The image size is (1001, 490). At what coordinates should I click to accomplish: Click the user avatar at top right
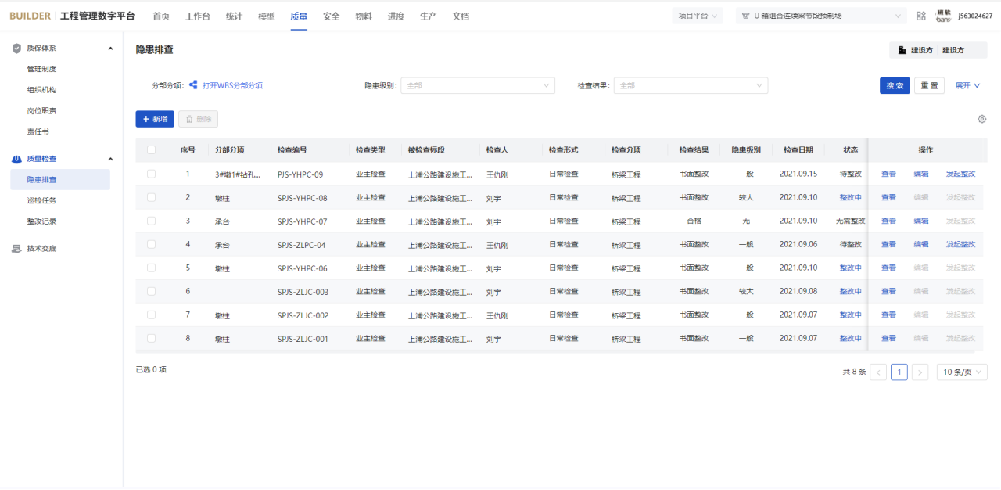944,16
